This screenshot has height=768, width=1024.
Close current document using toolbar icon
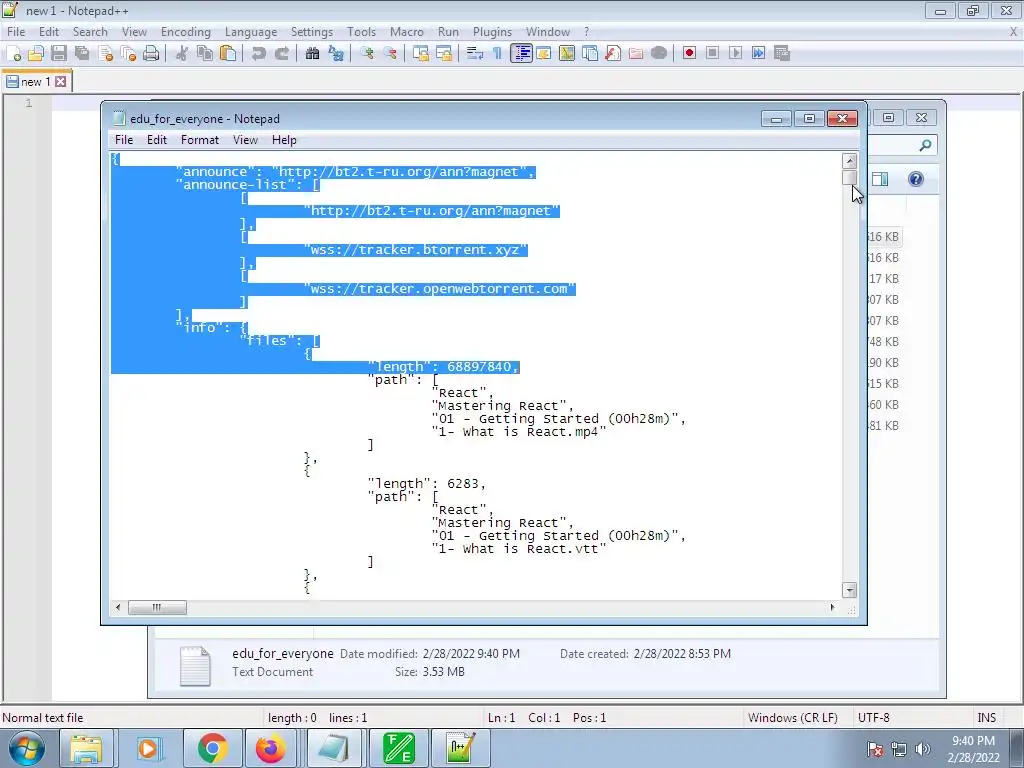coord(105,54)
